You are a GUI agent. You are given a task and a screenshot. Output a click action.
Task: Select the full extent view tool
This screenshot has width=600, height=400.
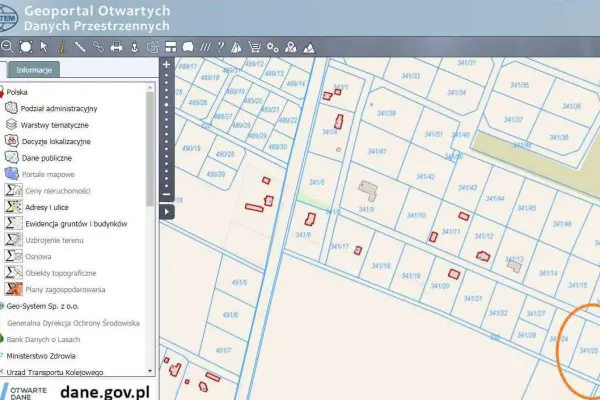[26, 47]
